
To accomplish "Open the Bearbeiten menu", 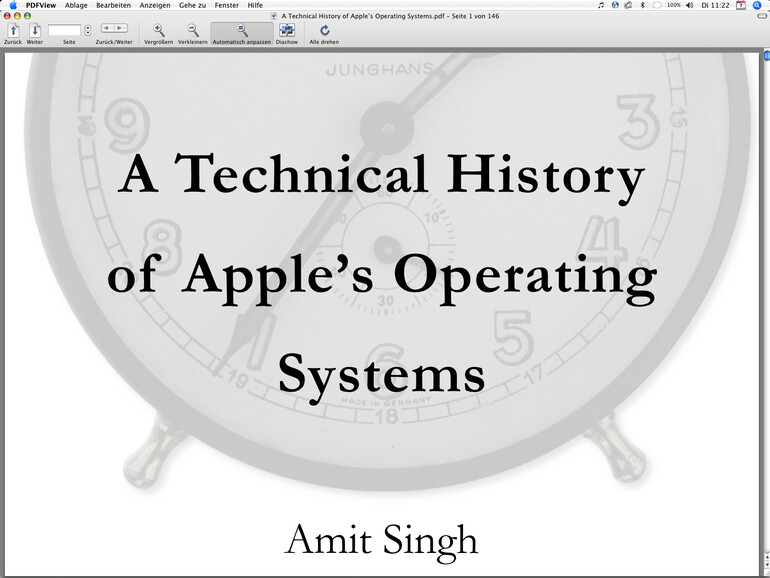I will [x=113, y=5].
